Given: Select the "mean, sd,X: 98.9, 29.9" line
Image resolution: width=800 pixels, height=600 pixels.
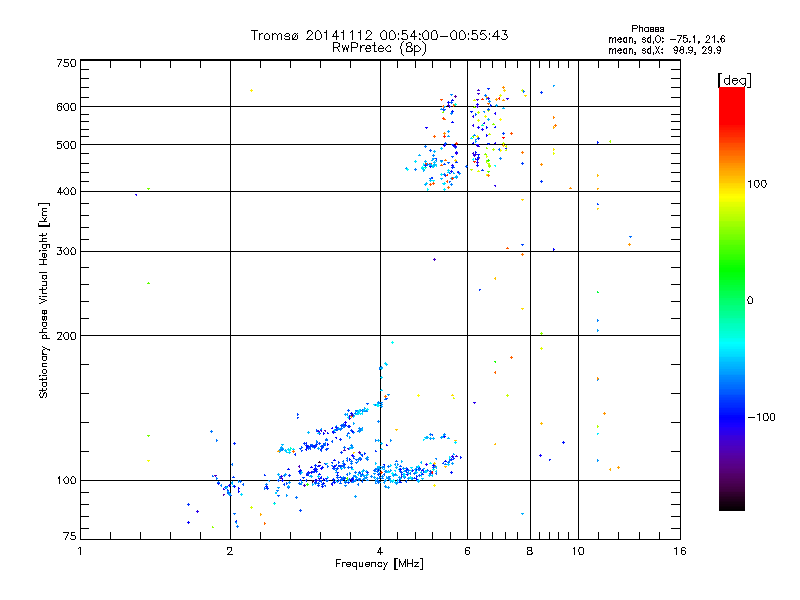Looking at the screenshot, I should [x=664, y=50].
